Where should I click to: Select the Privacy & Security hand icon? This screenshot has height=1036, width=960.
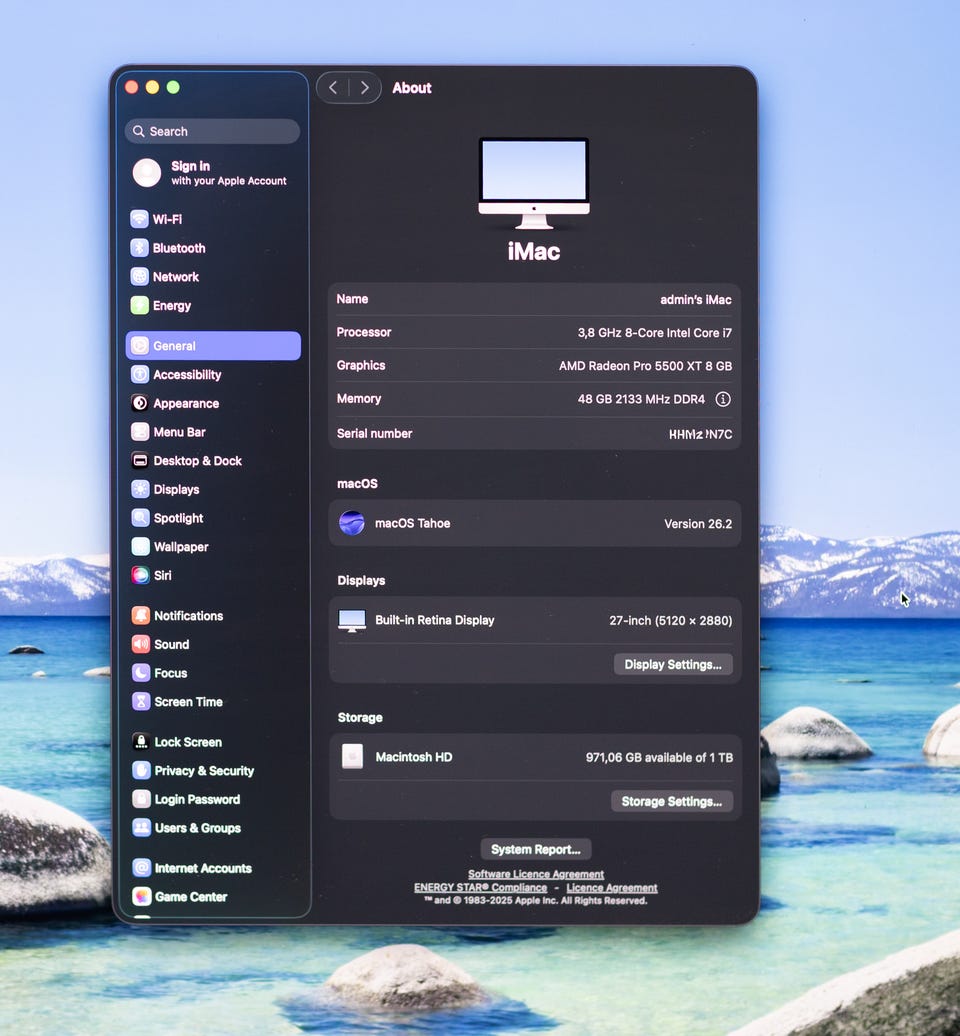(x=141, y=770)
